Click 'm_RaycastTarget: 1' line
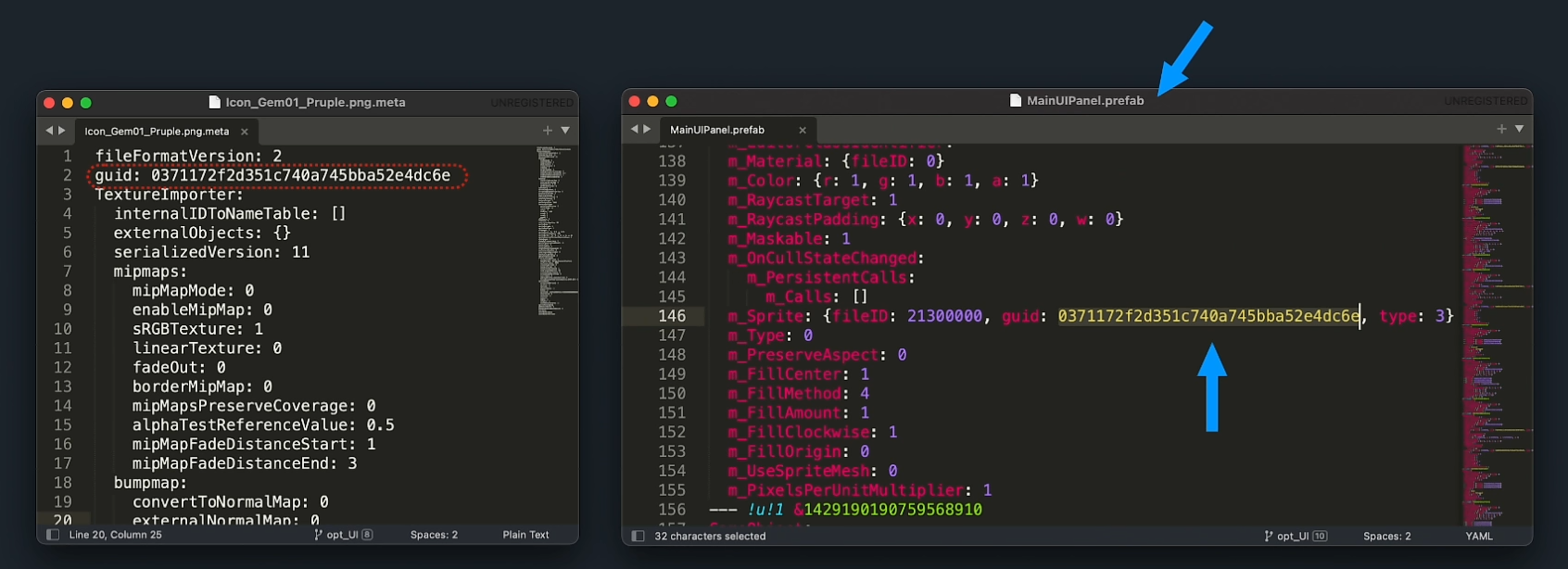This screenshot has width=1568, height=569. click(813, 200)
